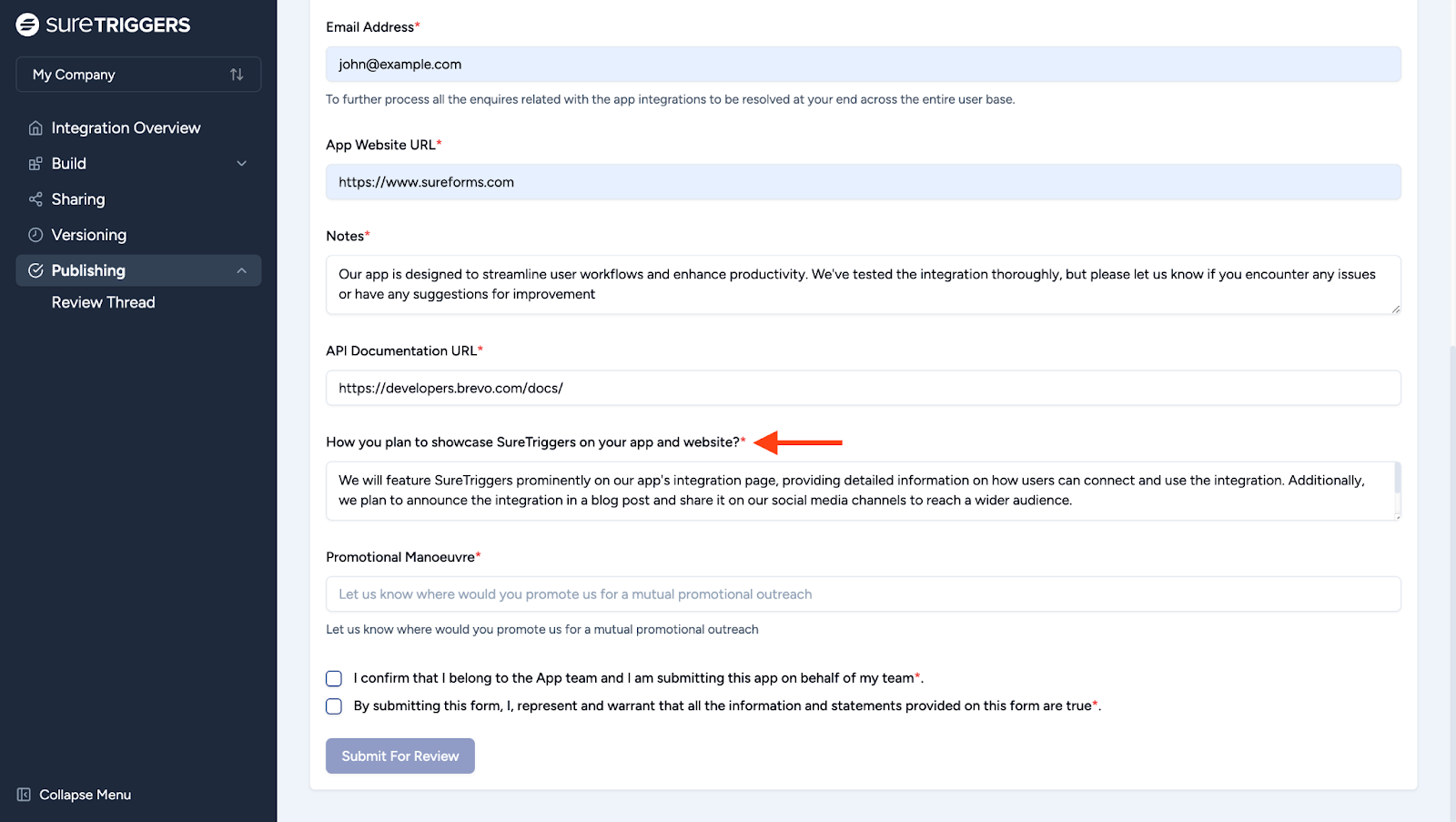The height and width of the screenshot is (822, 1456).
Task: Select the Publishing checkmark icon
Action: (37, 269)
